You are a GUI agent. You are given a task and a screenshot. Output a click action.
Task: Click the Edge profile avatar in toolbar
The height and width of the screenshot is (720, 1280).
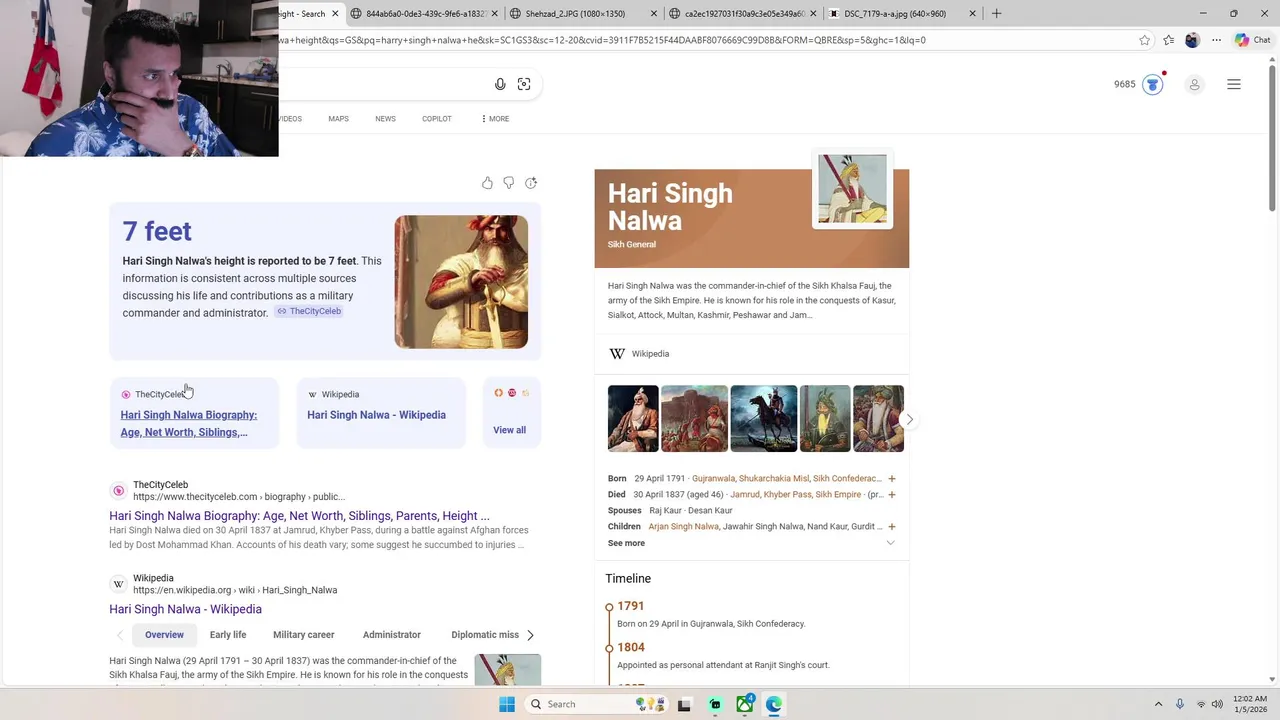pos(1192,40)
